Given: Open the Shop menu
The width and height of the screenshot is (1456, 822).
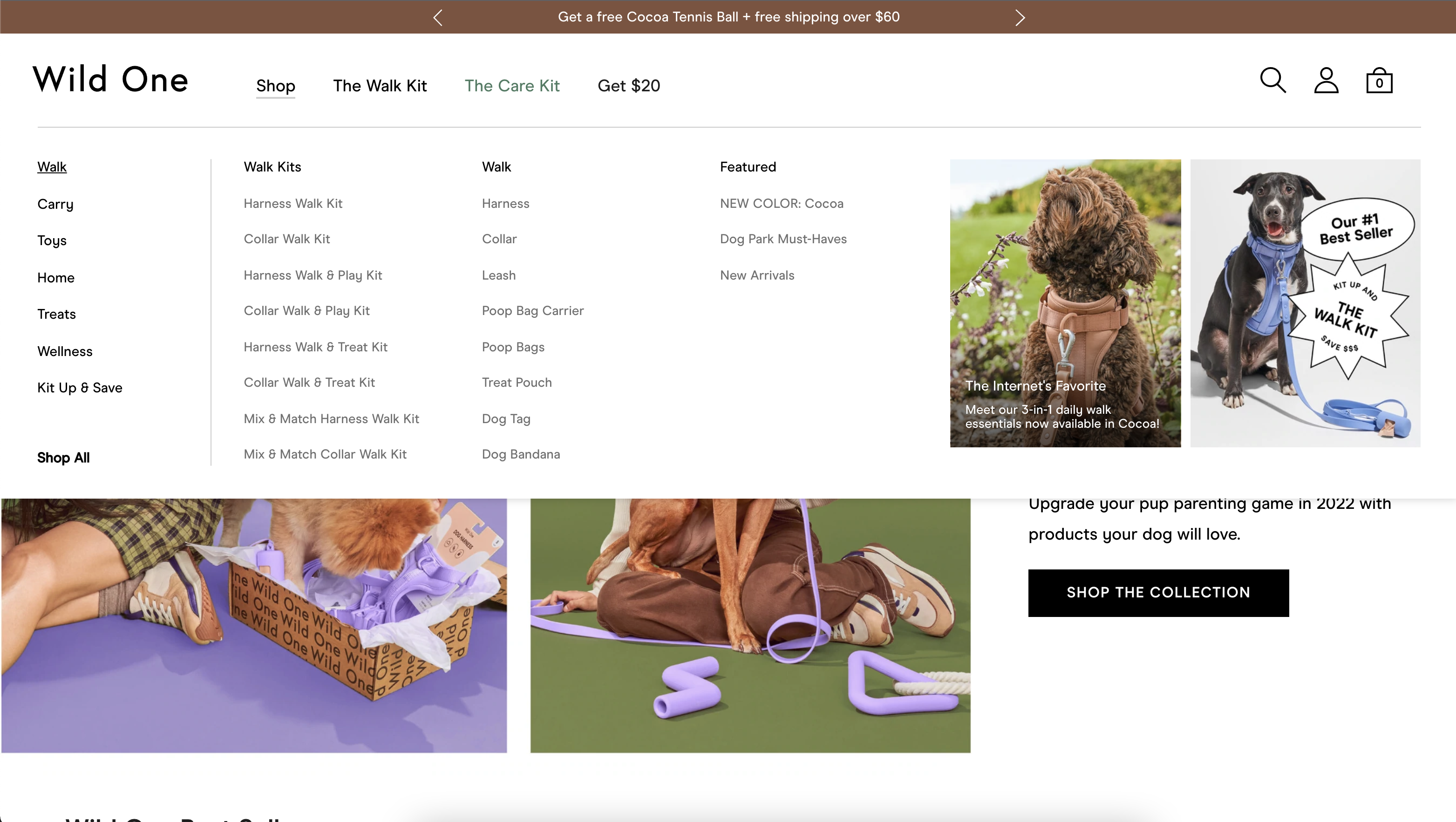Looking at the screenshot, I should click(275, 86).
